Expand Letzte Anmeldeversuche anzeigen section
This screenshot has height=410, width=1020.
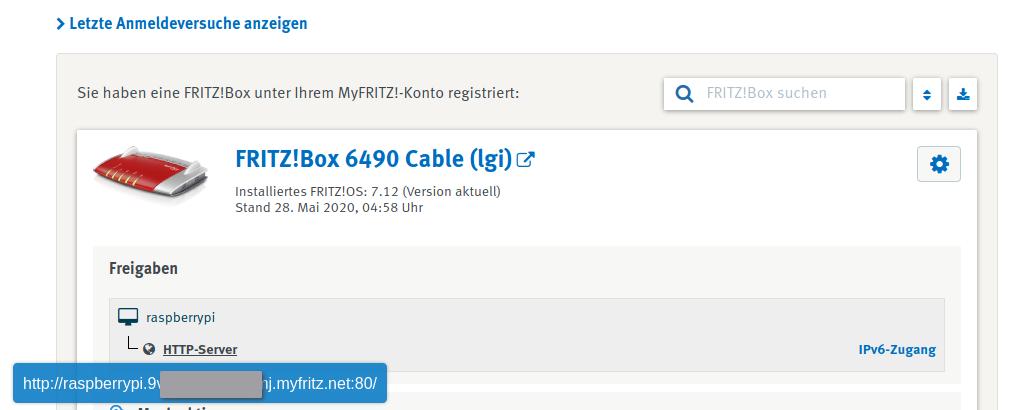tap(188, 23)
